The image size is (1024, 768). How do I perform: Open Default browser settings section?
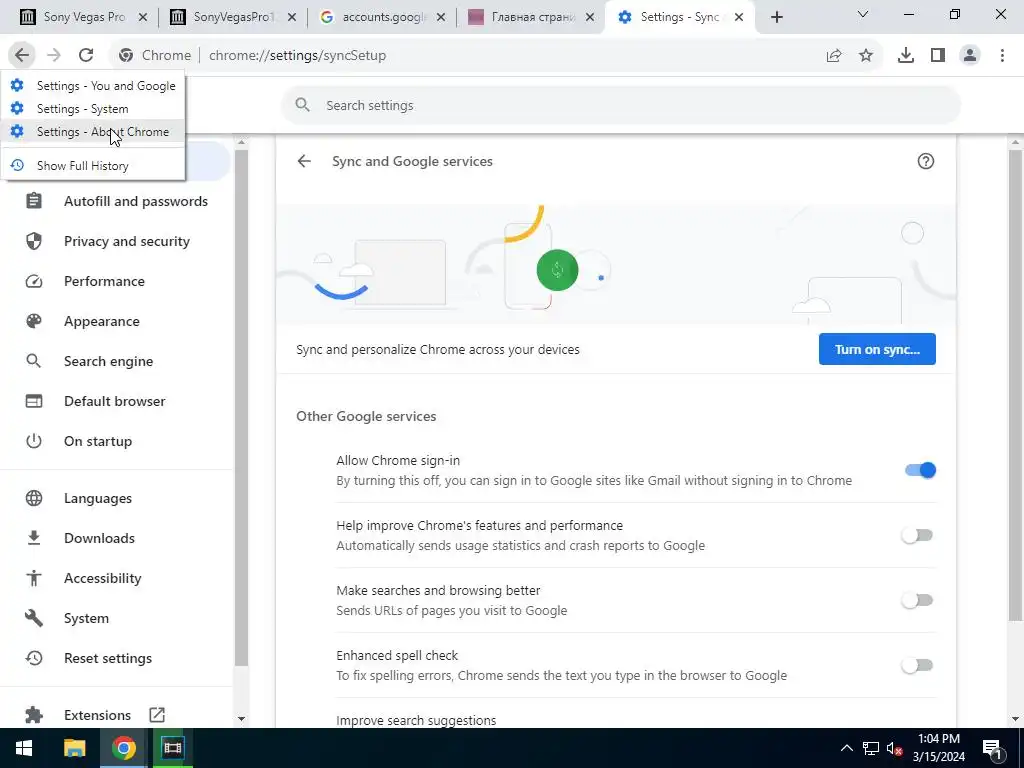tap(116, 401)
